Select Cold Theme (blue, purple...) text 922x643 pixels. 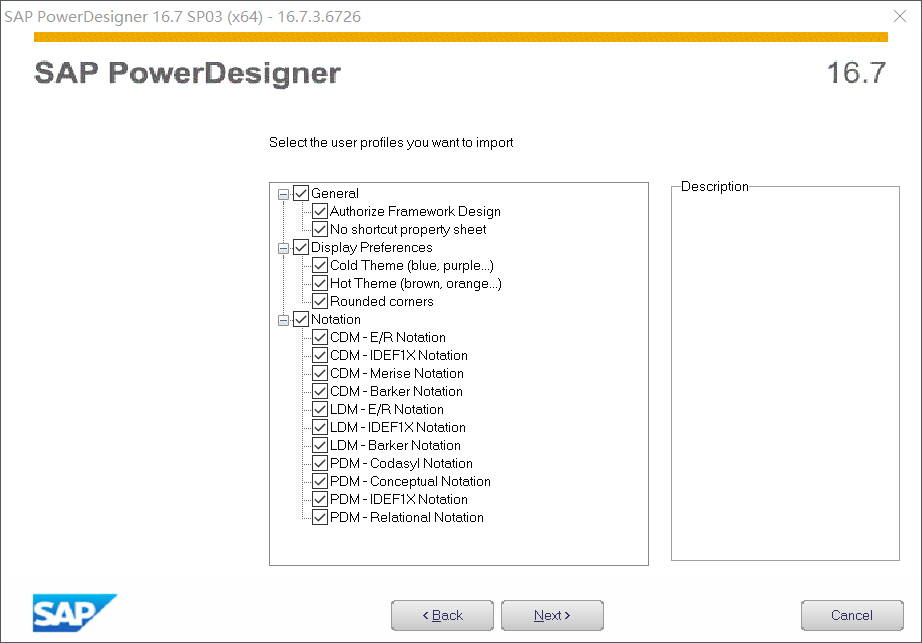coord(412,265)
